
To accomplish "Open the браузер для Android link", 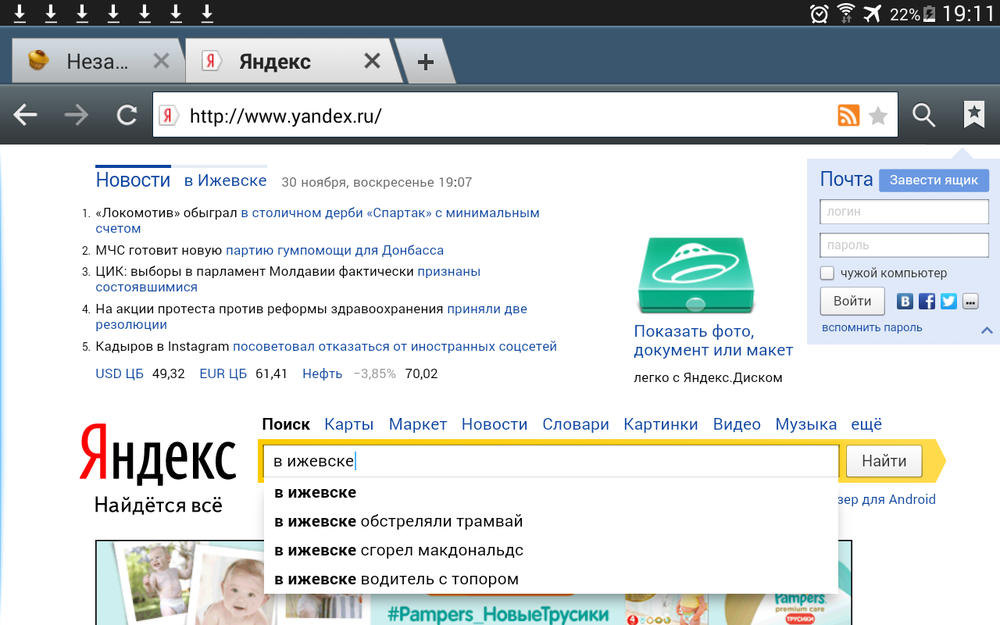I will click(x=886, y=499).
